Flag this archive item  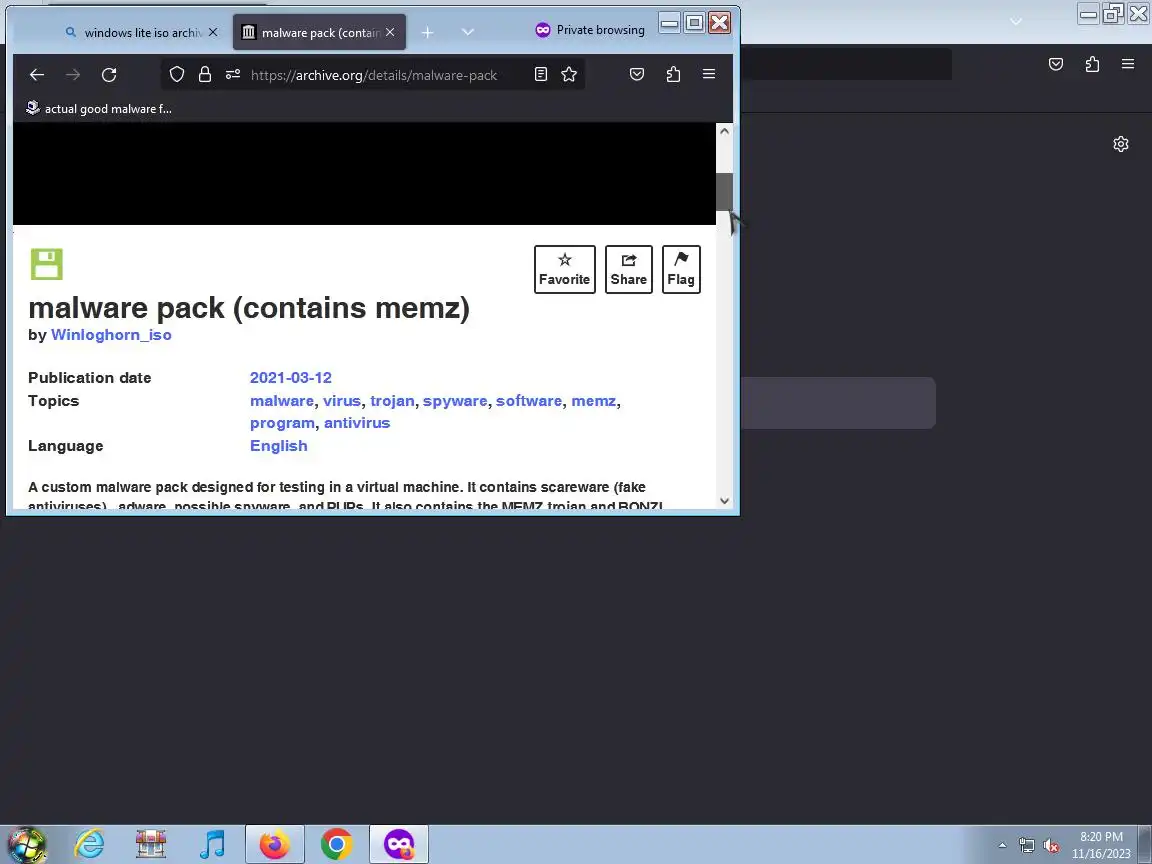(681, 270)
